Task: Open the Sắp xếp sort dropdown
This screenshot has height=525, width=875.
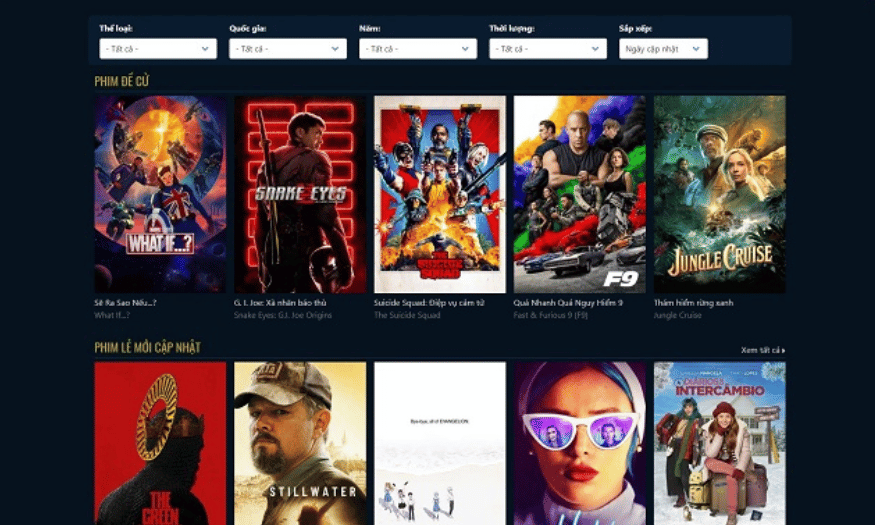Action: [x=664, y=49]
